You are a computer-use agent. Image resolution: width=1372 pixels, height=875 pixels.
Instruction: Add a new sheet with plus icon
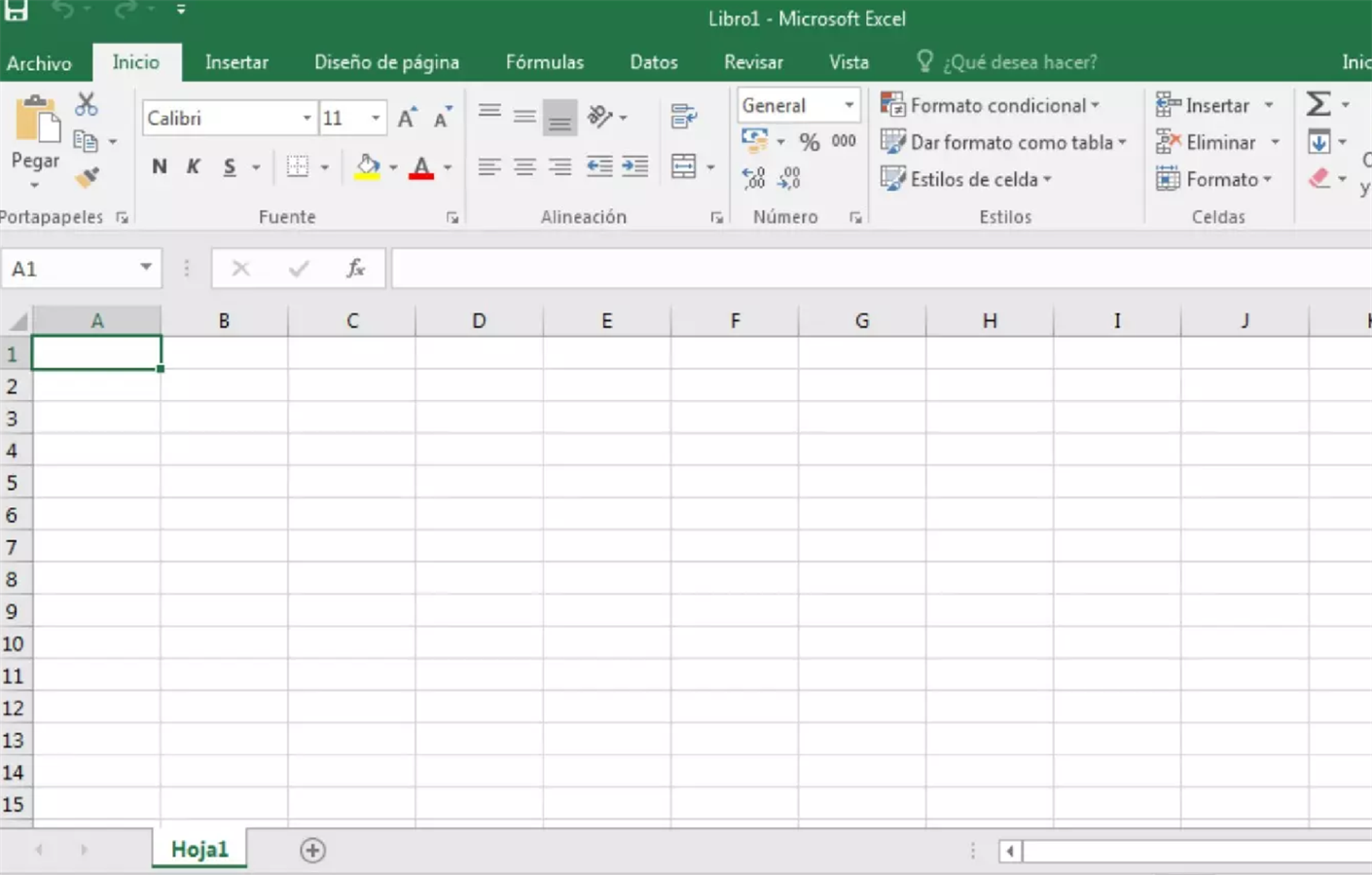click(312, 850)
